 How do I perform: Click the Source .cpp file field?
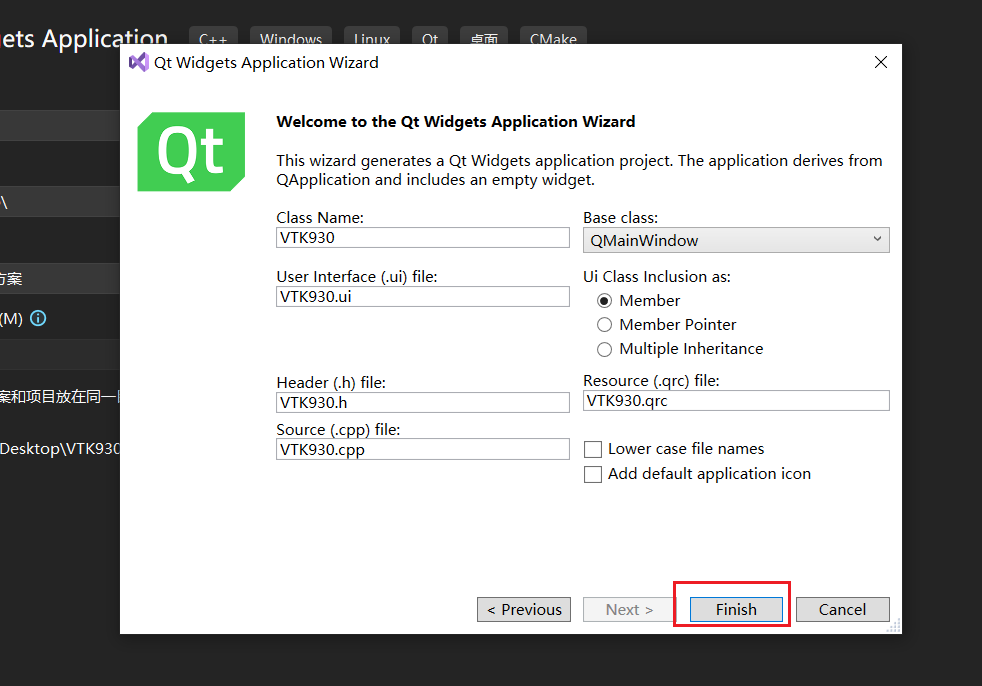423,449
